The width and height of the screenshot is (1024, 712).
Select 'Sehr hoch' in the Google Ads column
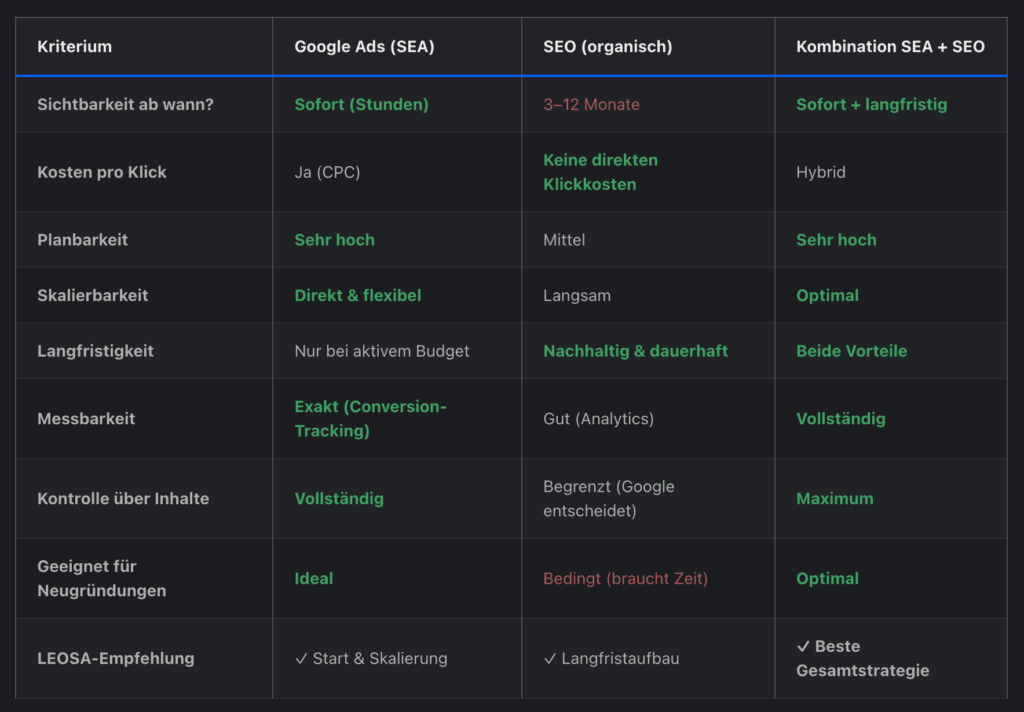[334, 240]
